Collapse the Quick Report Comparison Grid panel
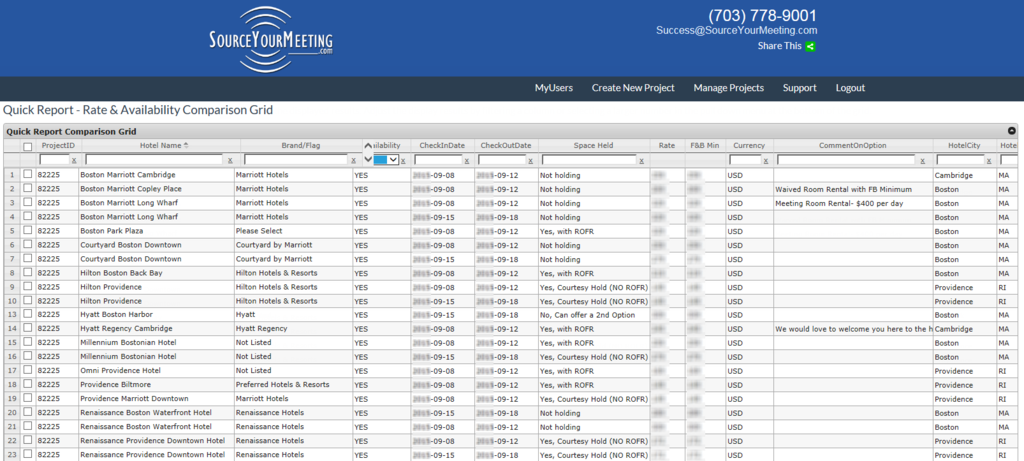This screenshot has width=1024, height=461. click(x=1011, y=131)
